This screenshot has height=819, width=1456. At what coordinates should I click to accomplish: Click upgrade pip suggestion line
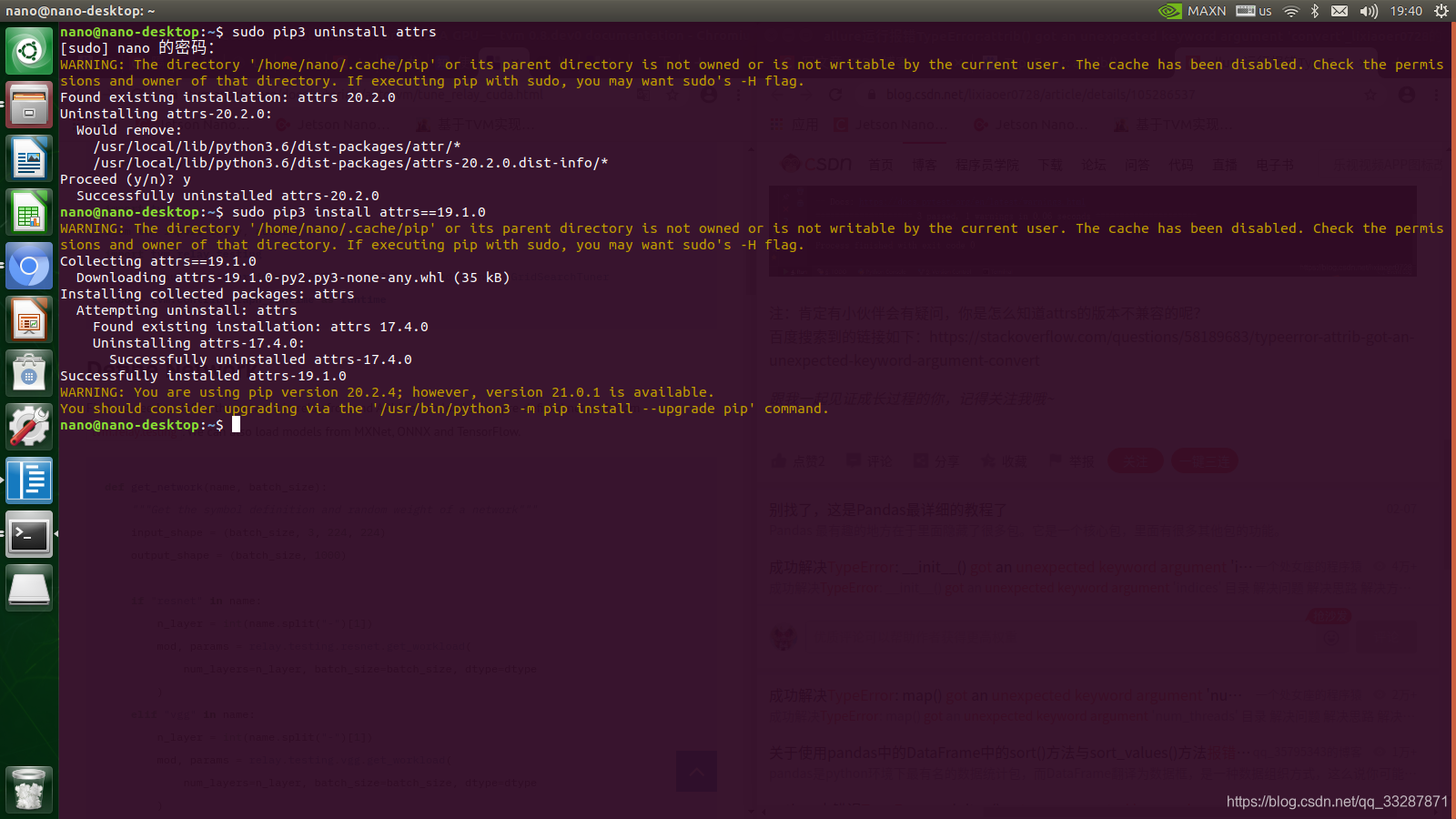[445, 409]
